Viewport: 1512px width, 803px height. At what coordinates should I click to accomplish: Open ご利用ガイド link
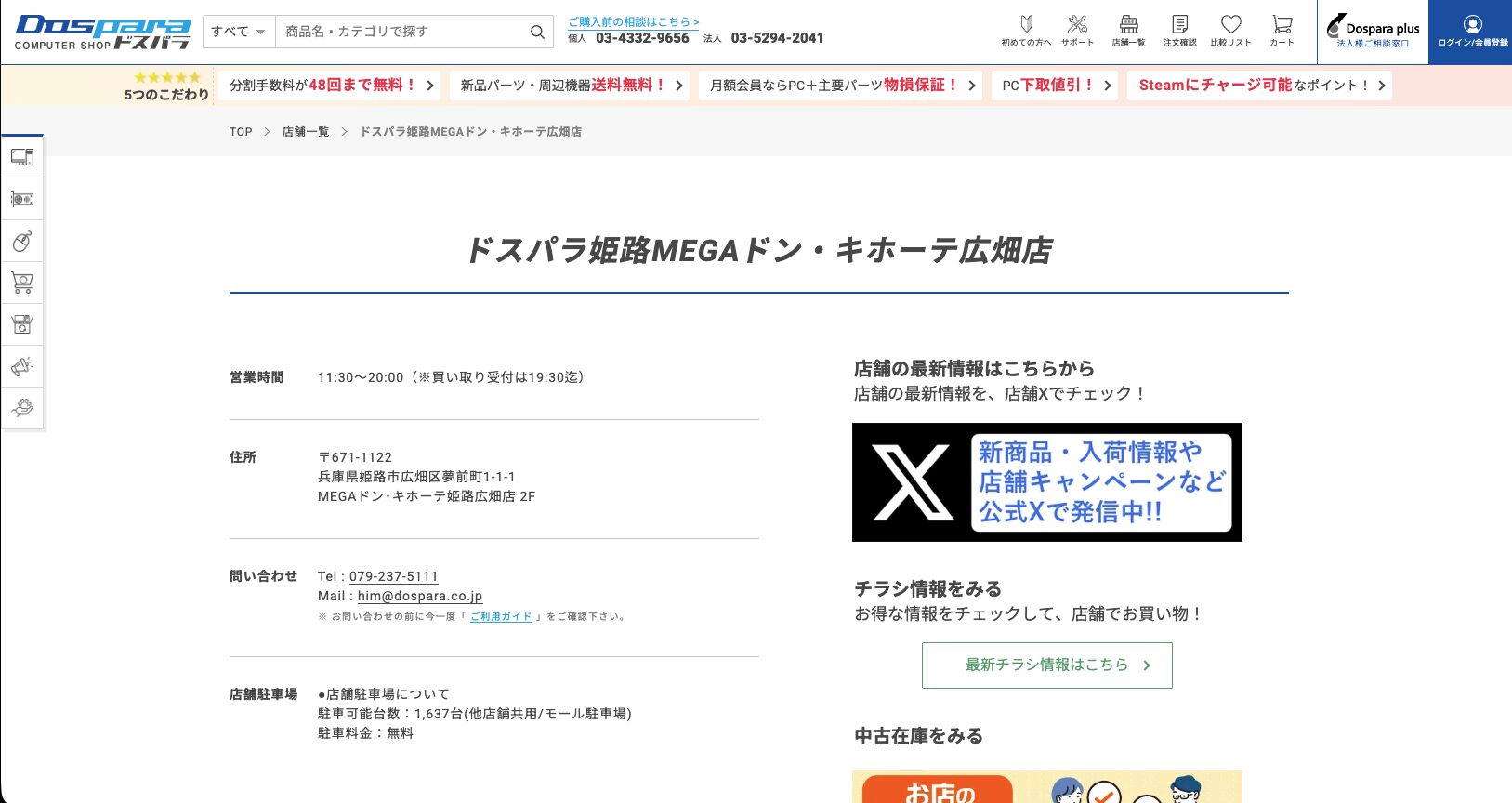click(501, 616)
